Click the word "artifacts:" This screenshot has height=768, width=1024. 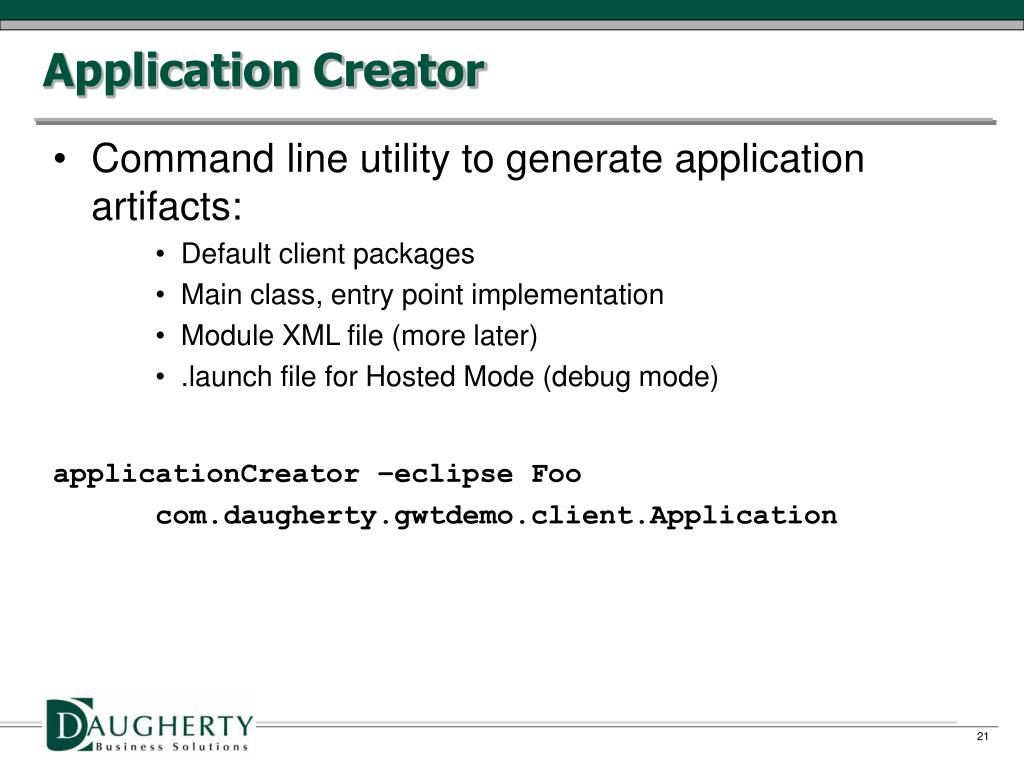(x=167, y=206)
